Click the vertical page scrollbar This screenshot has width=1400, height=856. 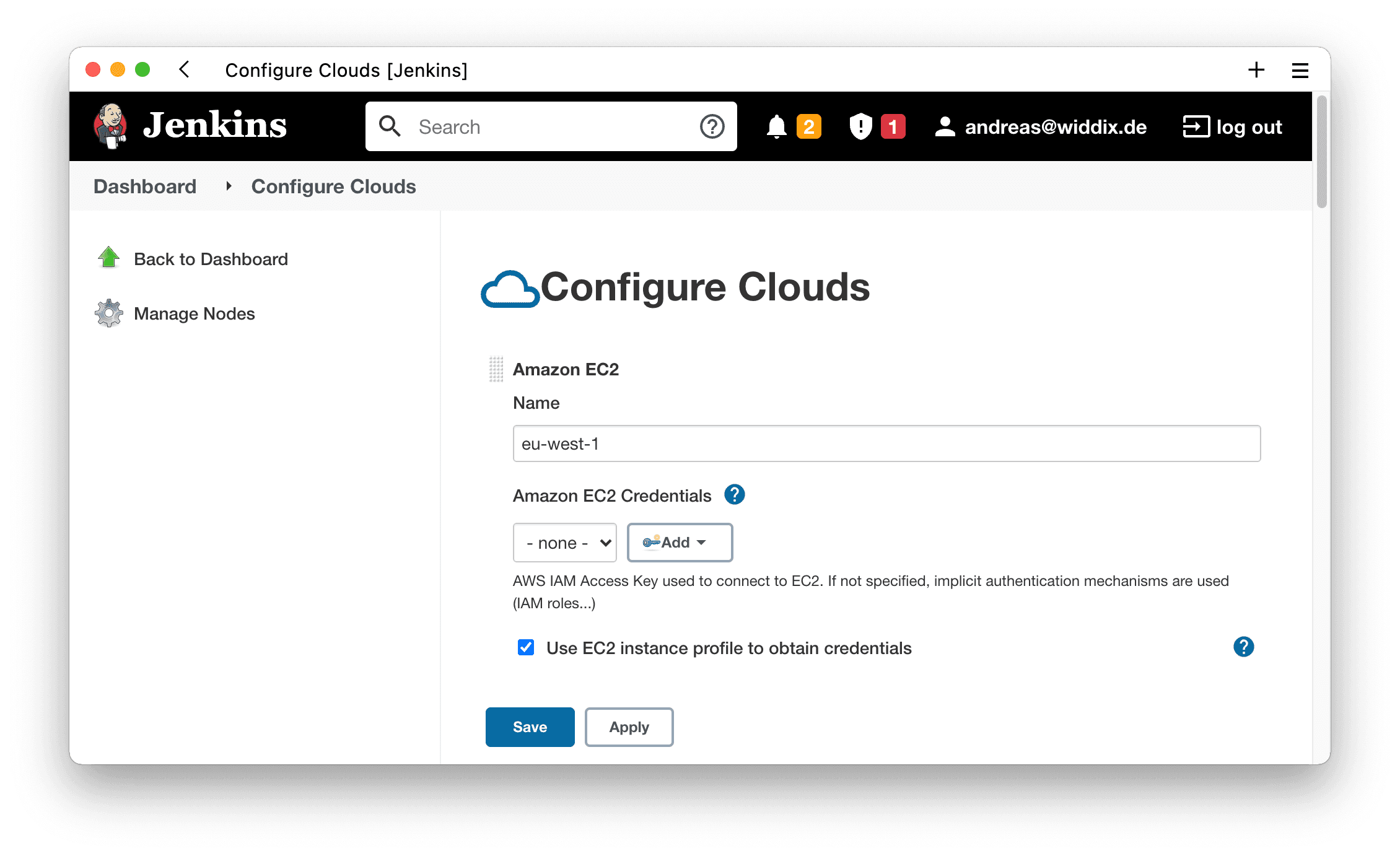[x=1321, y=152]
